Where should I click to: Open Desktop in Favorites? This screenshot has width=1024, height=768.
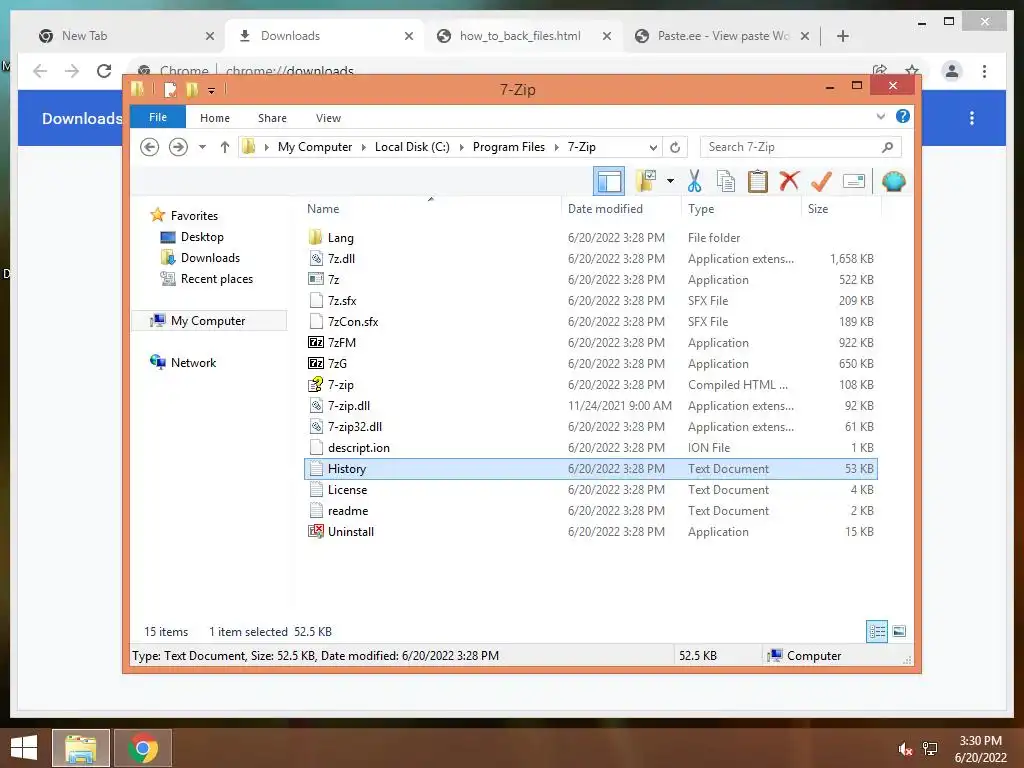click(x=202, y=236)
